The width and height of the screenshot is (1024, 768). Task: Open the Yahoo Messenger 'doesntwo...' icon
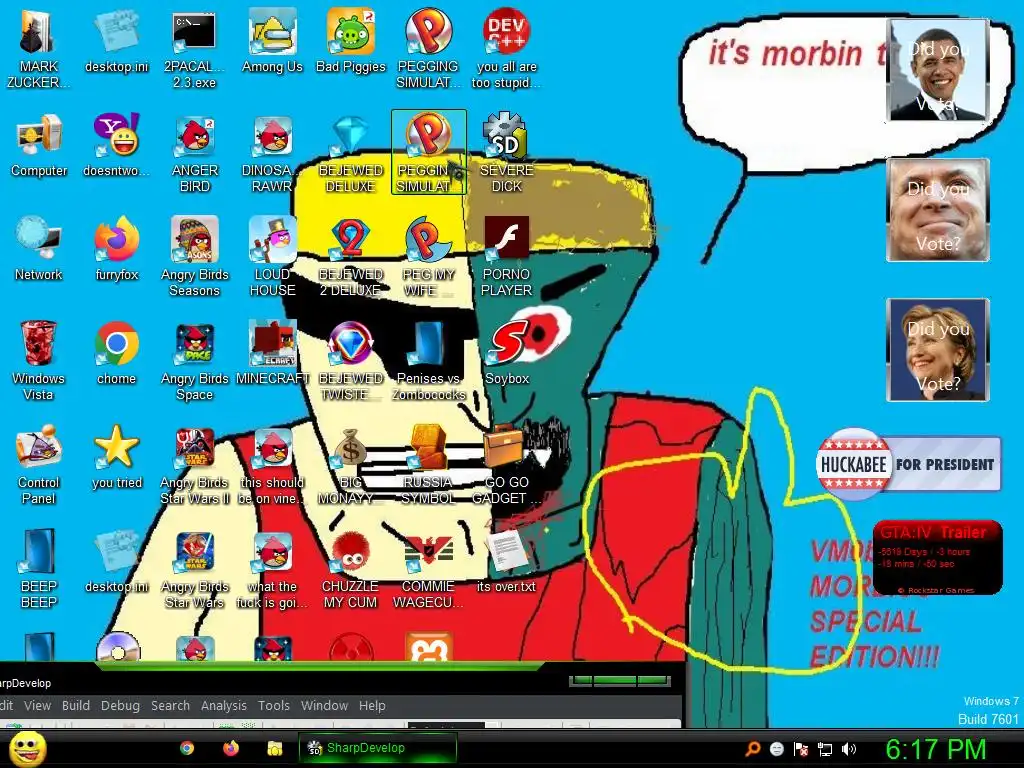coord(116,146)
